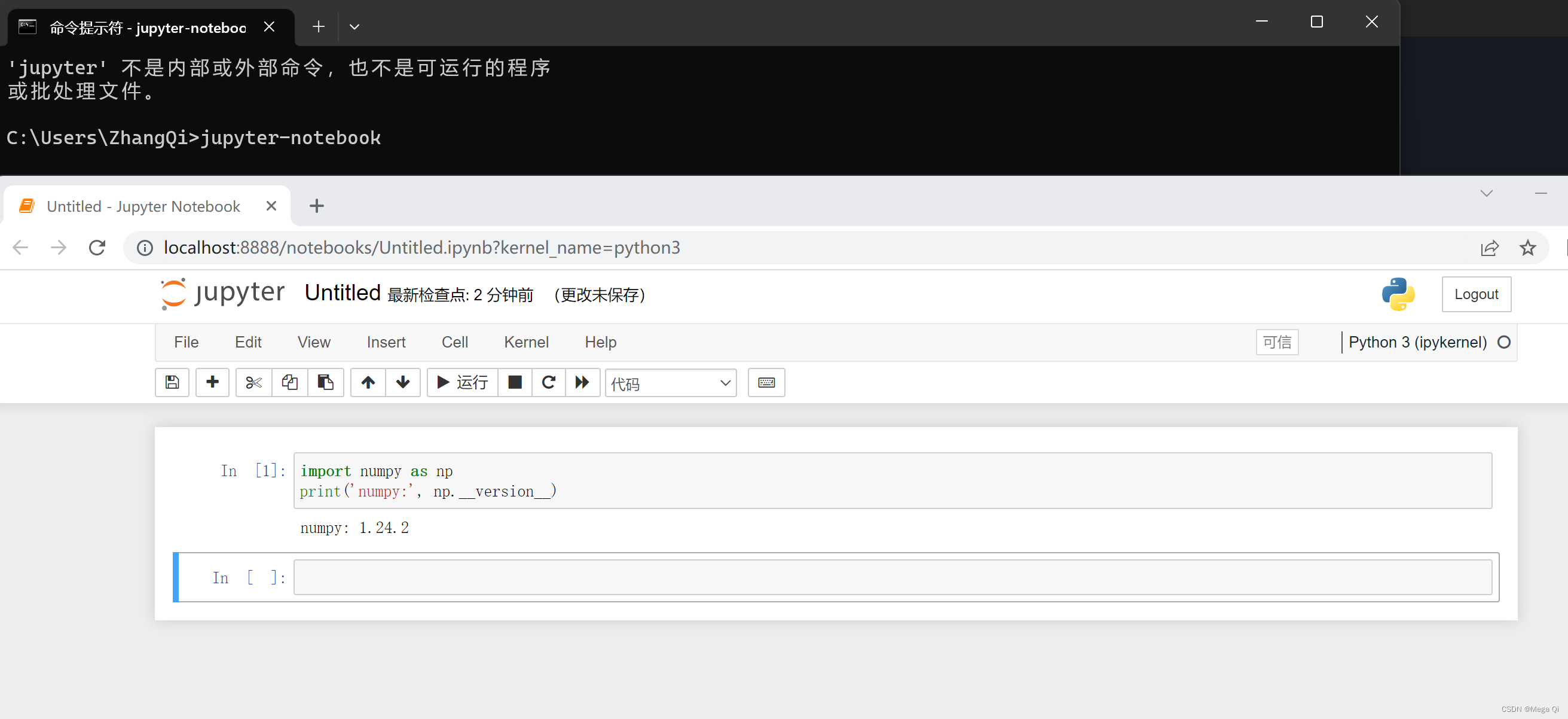Image resolution: width=1568 pixels, height=719 pixels.
Task: Open a new terminal tab with plus
Action: point(319,27)
